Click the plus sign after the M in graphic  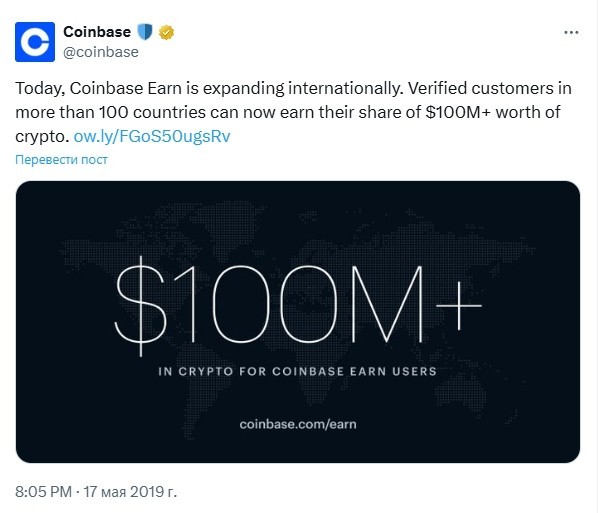click(459, 306)
